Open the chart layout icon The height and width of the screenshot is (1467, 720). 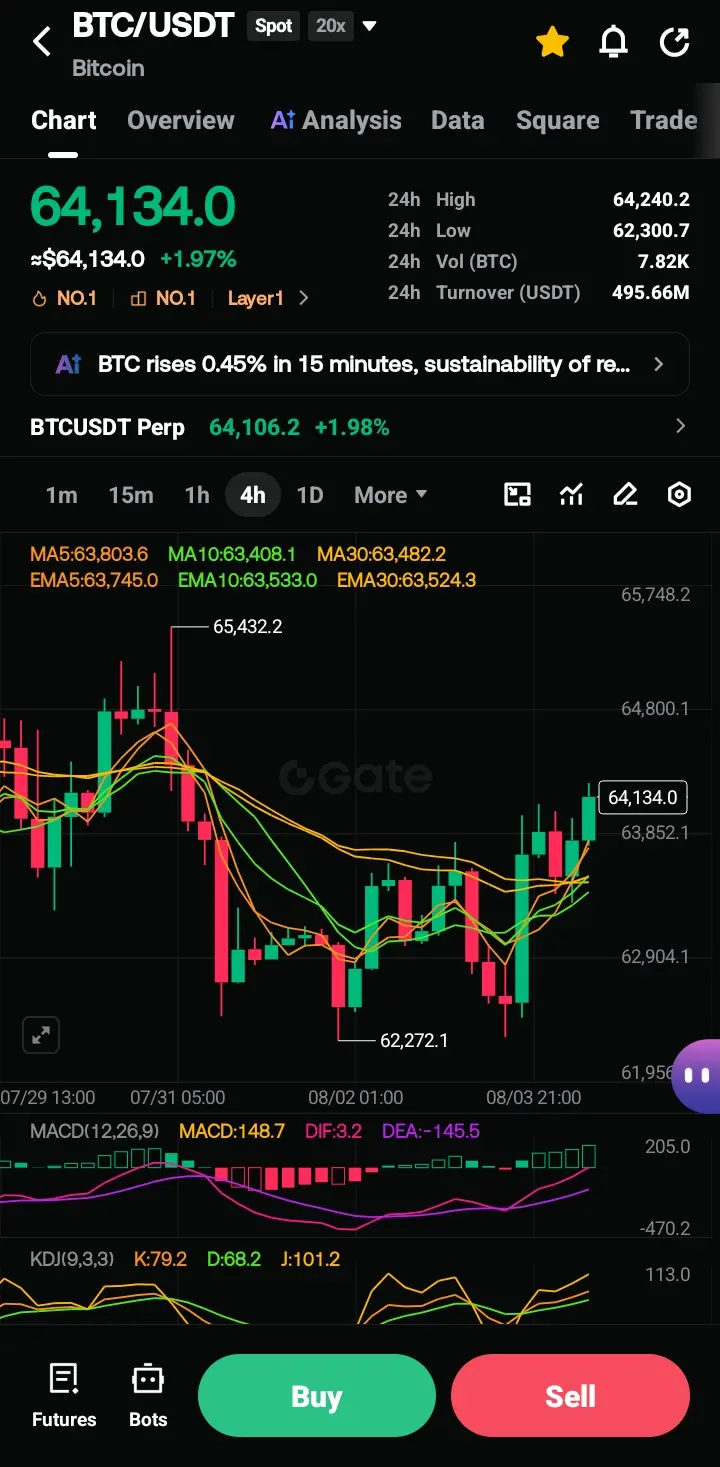point(517,495)
